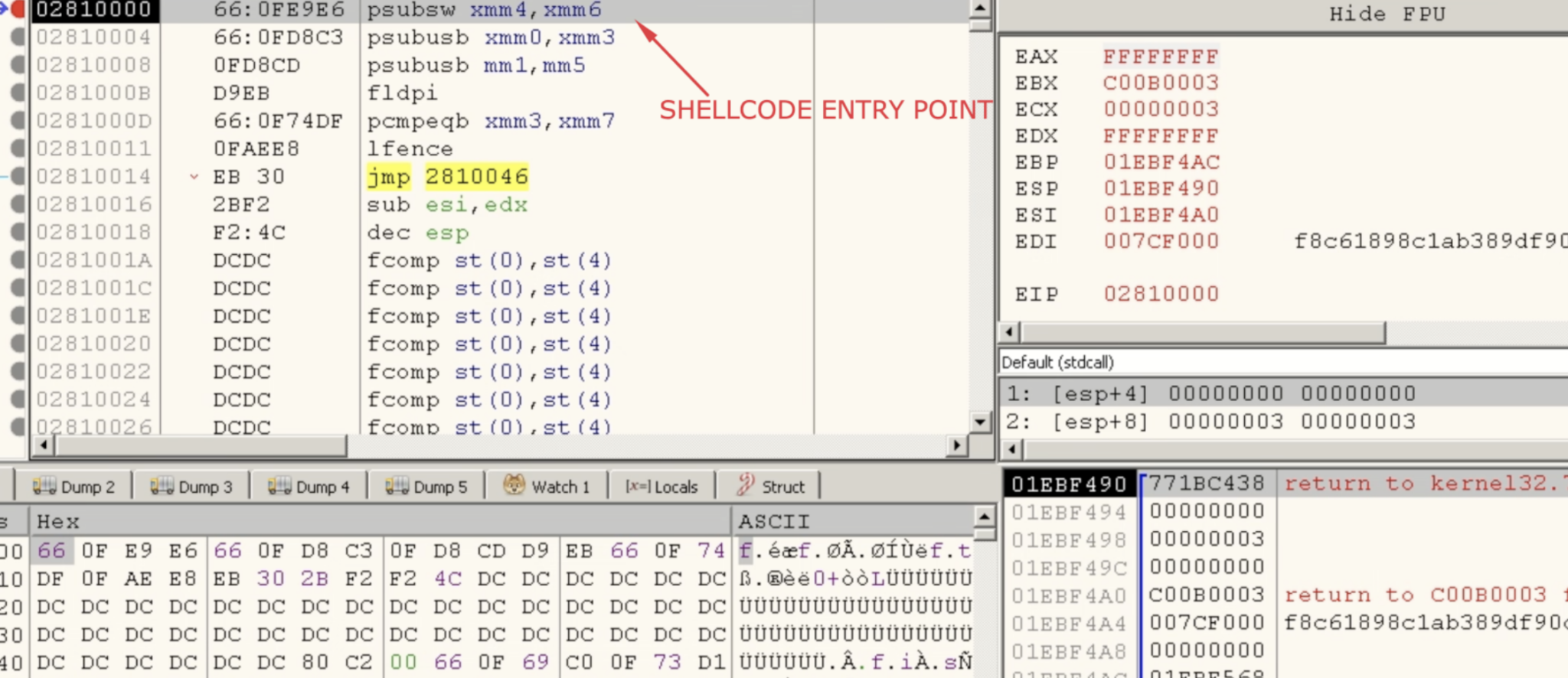Switch to the Dump 4 tab
This screenshot has height=678, width=1568.
(309, 487)
